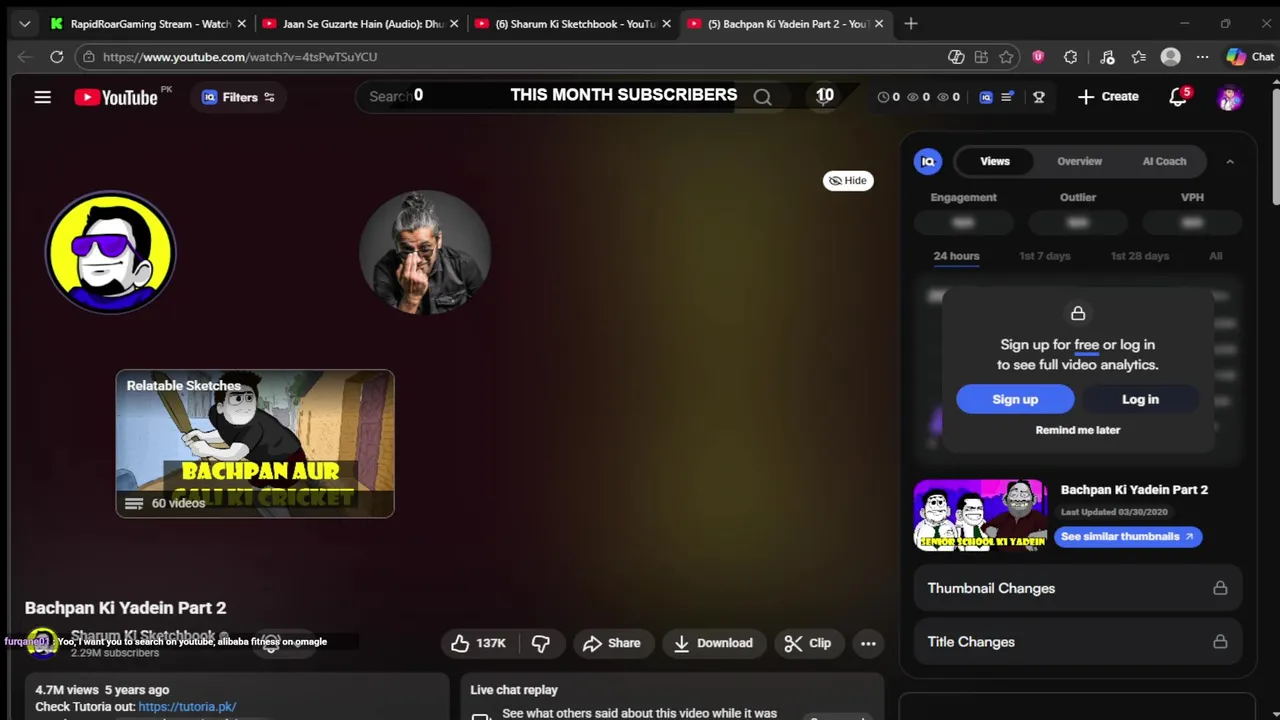
Task: Open browser settings and more menu
Action: tap(1203, 57)
